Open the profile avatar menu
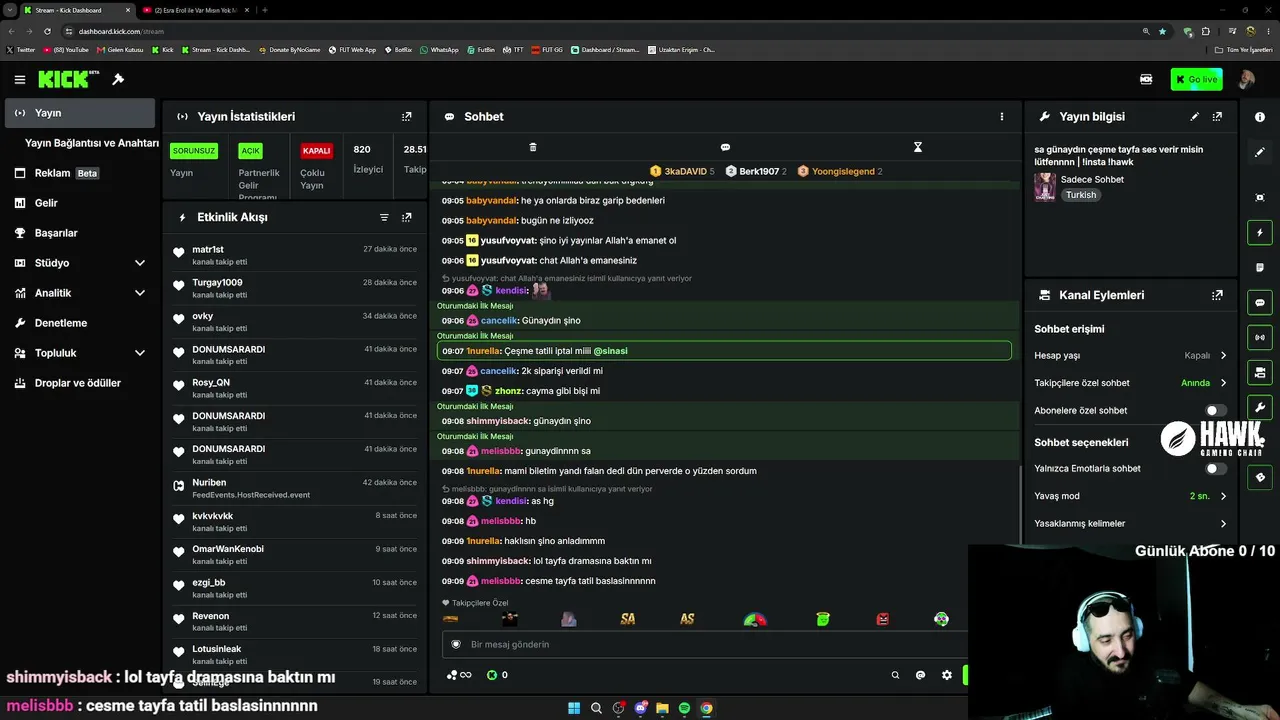 pos(1246,80)
